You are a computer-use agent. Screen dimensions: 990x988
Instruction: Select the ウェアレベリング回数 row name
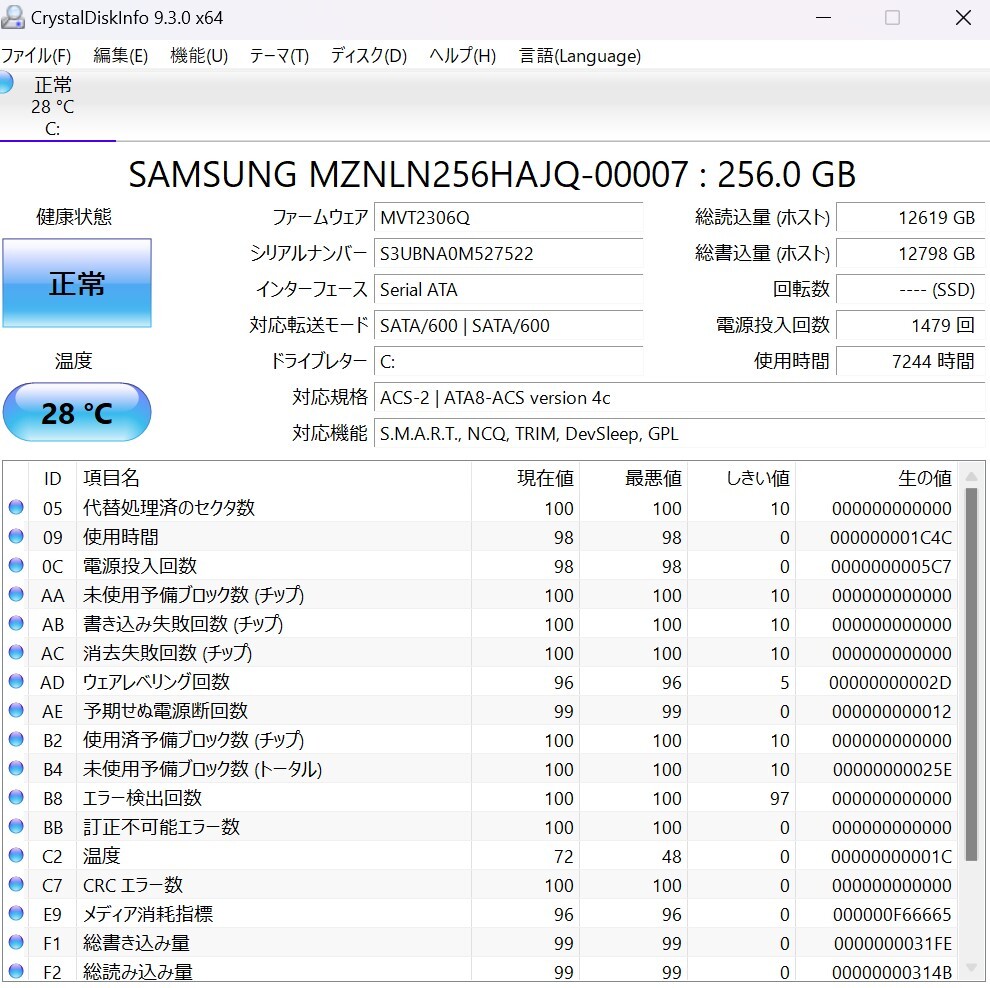tap(157, 682)
